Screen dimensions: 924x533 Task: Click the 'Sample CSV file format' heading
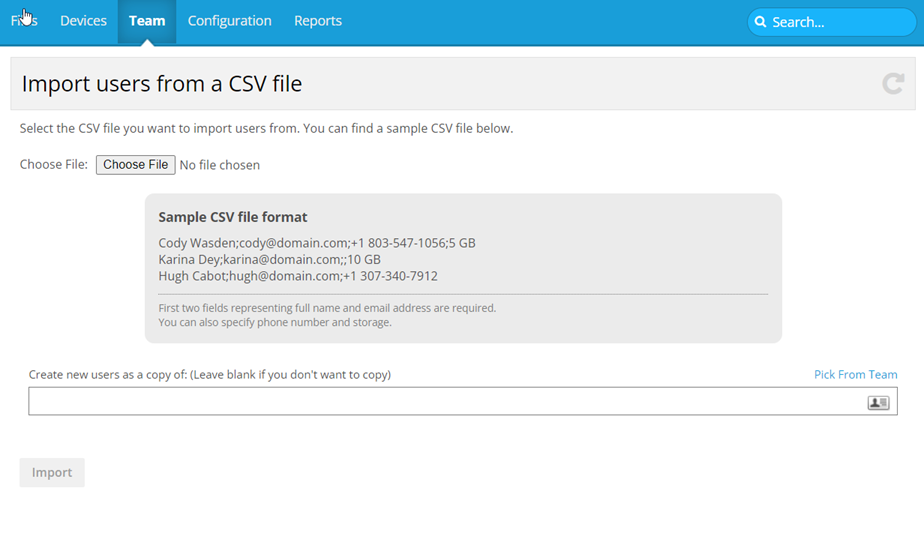coord(233,217)
